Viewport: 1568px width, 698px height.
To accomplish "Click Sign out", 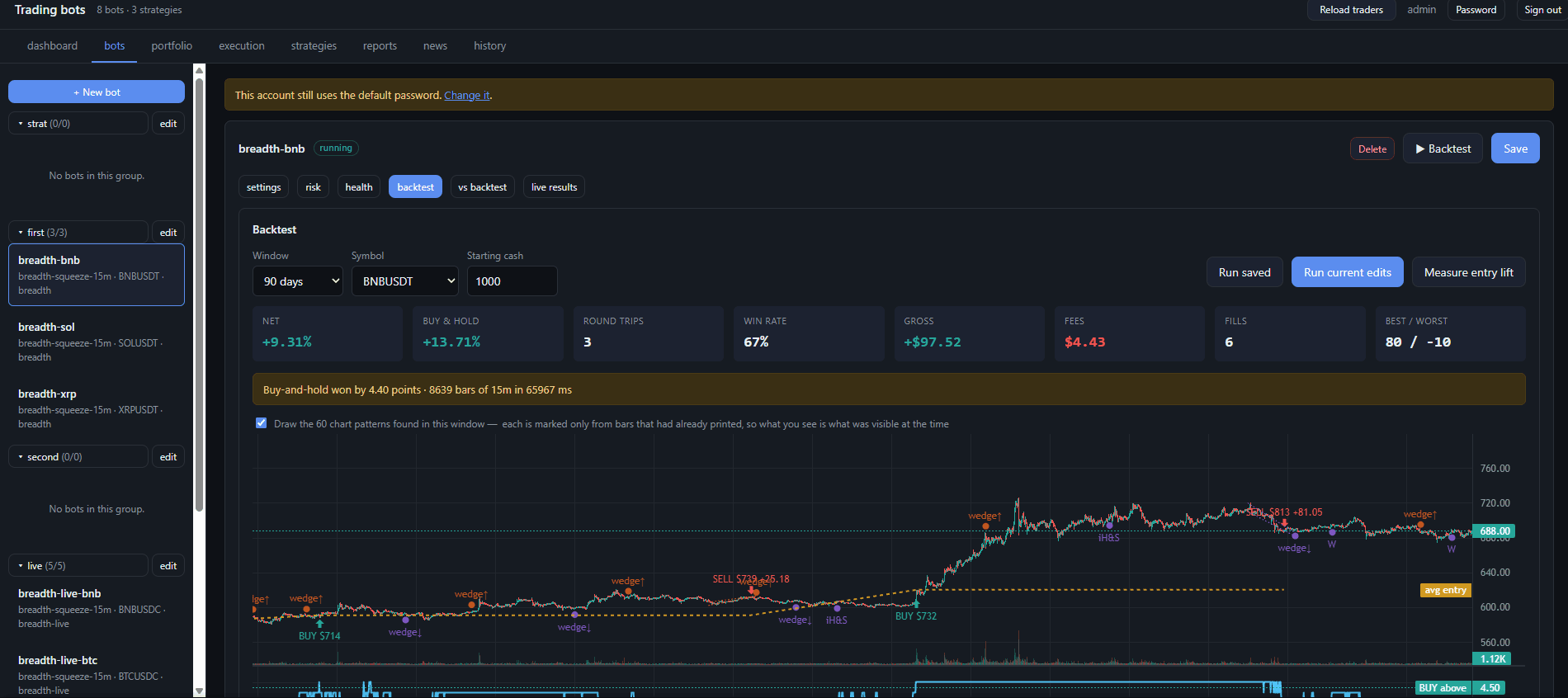I will [x=1542, y=10].
